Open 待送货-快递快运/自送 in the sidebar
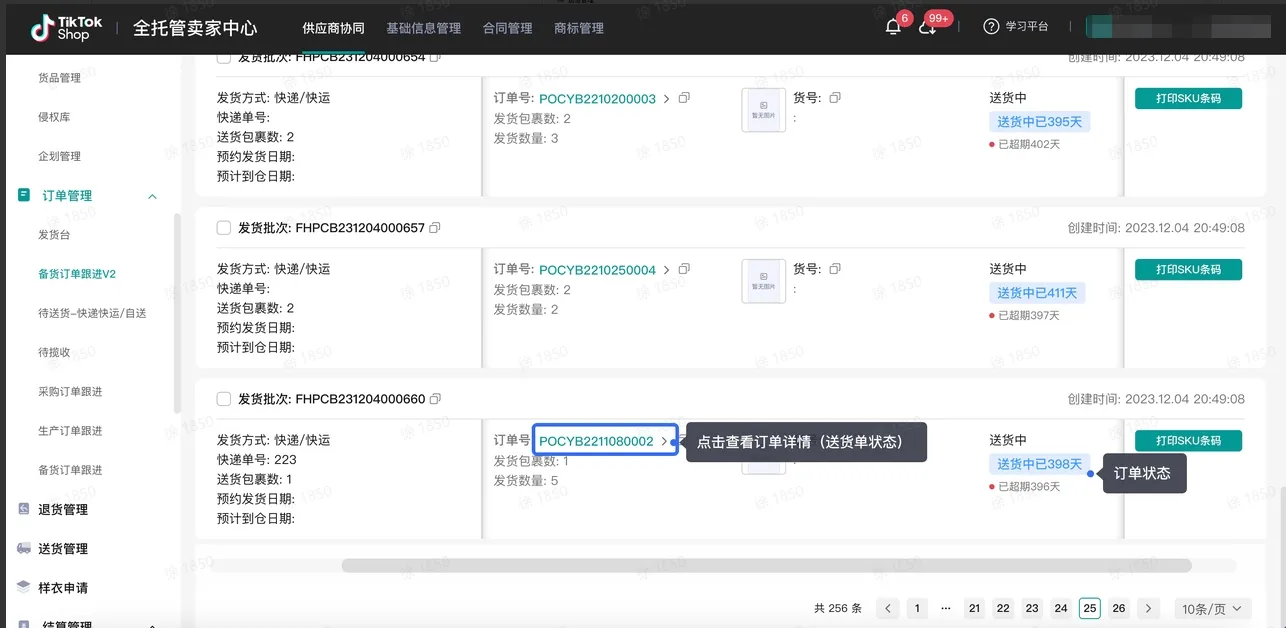 92,313
